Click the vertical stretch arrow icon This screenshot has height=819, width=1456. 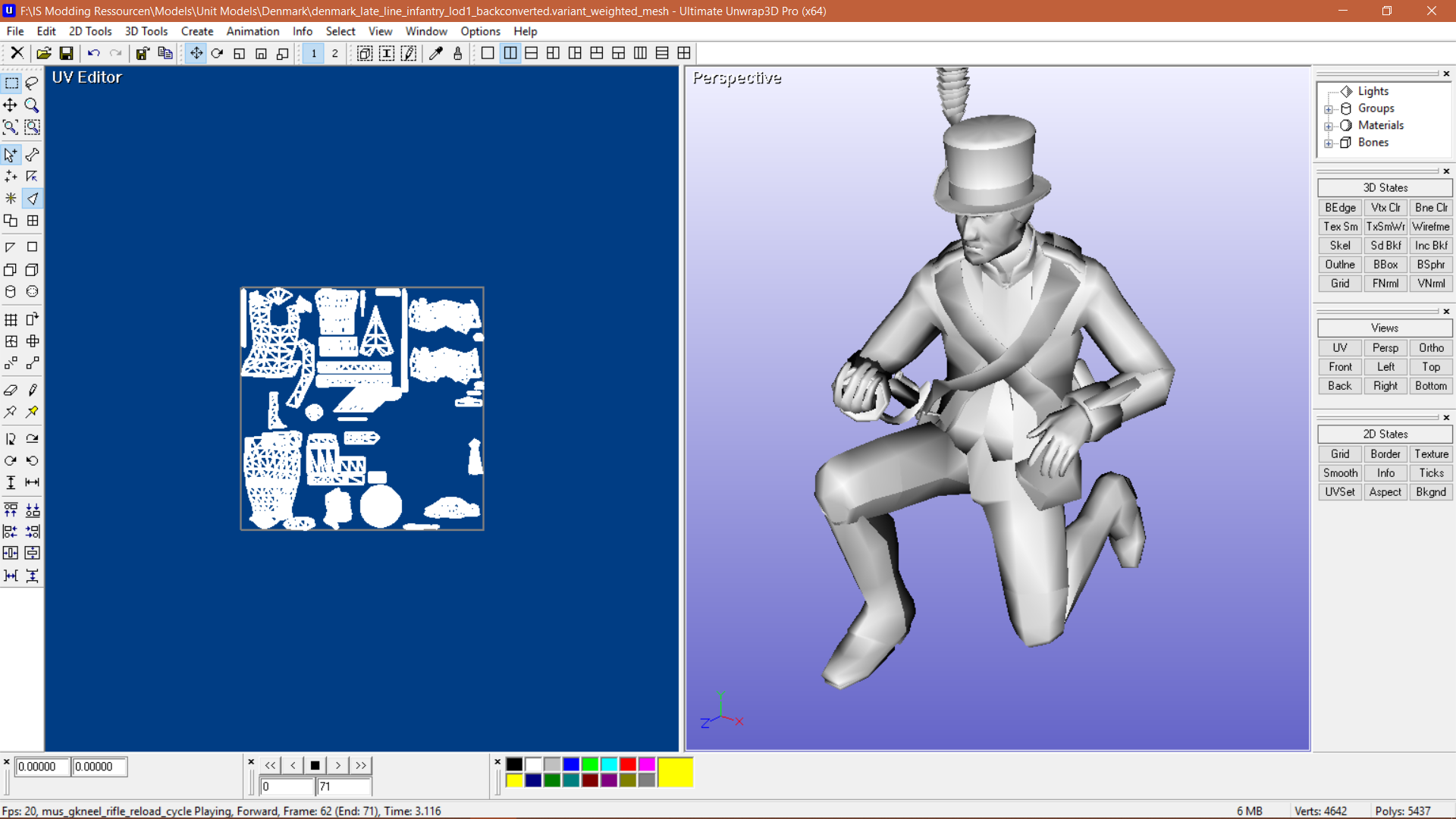click(x=11, y=482)
